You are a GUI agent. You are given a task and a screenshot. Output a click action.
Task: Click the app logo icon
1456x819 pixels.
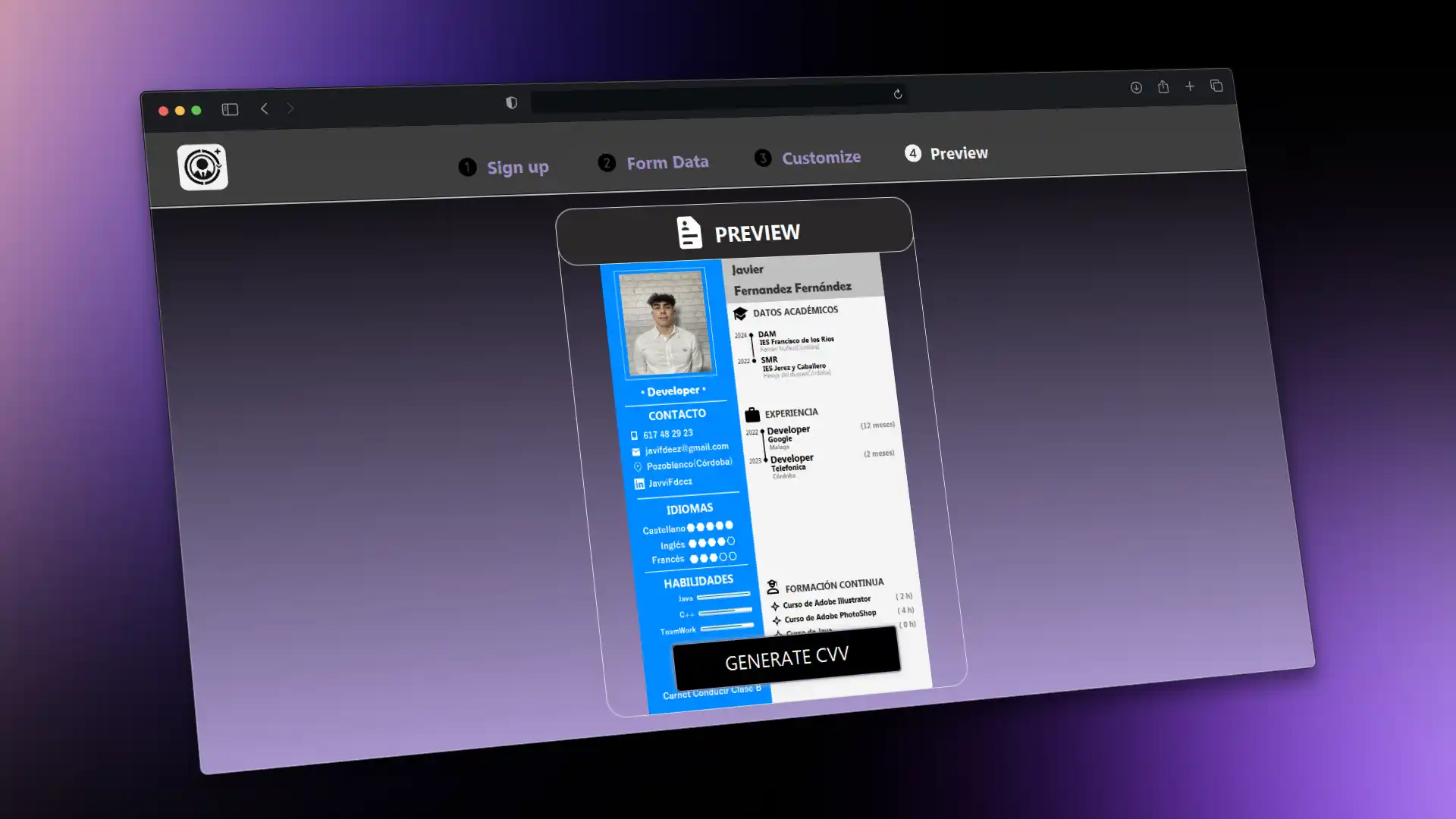coord(202,167)
